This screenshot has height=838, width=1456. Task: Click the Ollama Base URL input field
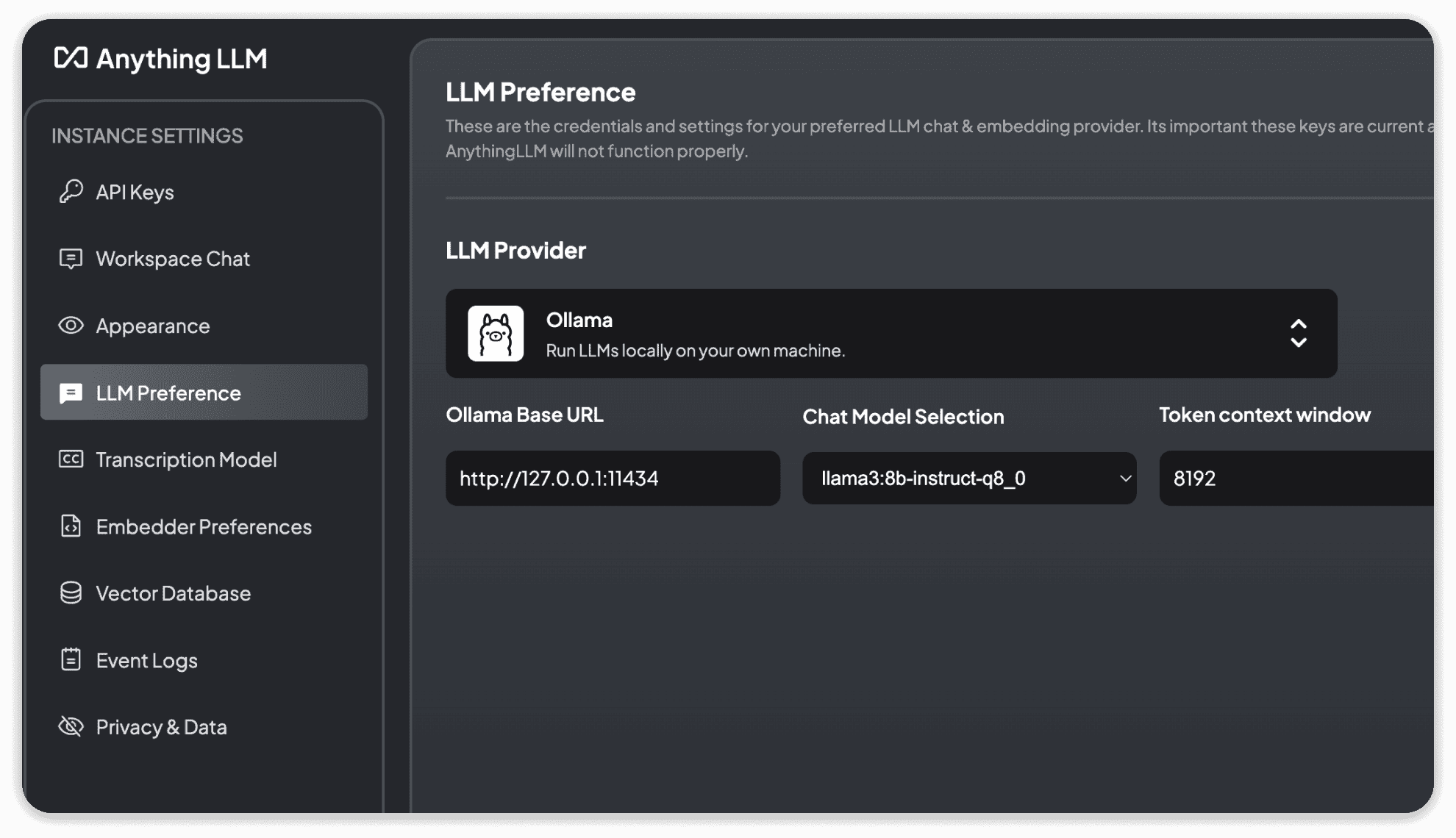click(x=613, y=479)
